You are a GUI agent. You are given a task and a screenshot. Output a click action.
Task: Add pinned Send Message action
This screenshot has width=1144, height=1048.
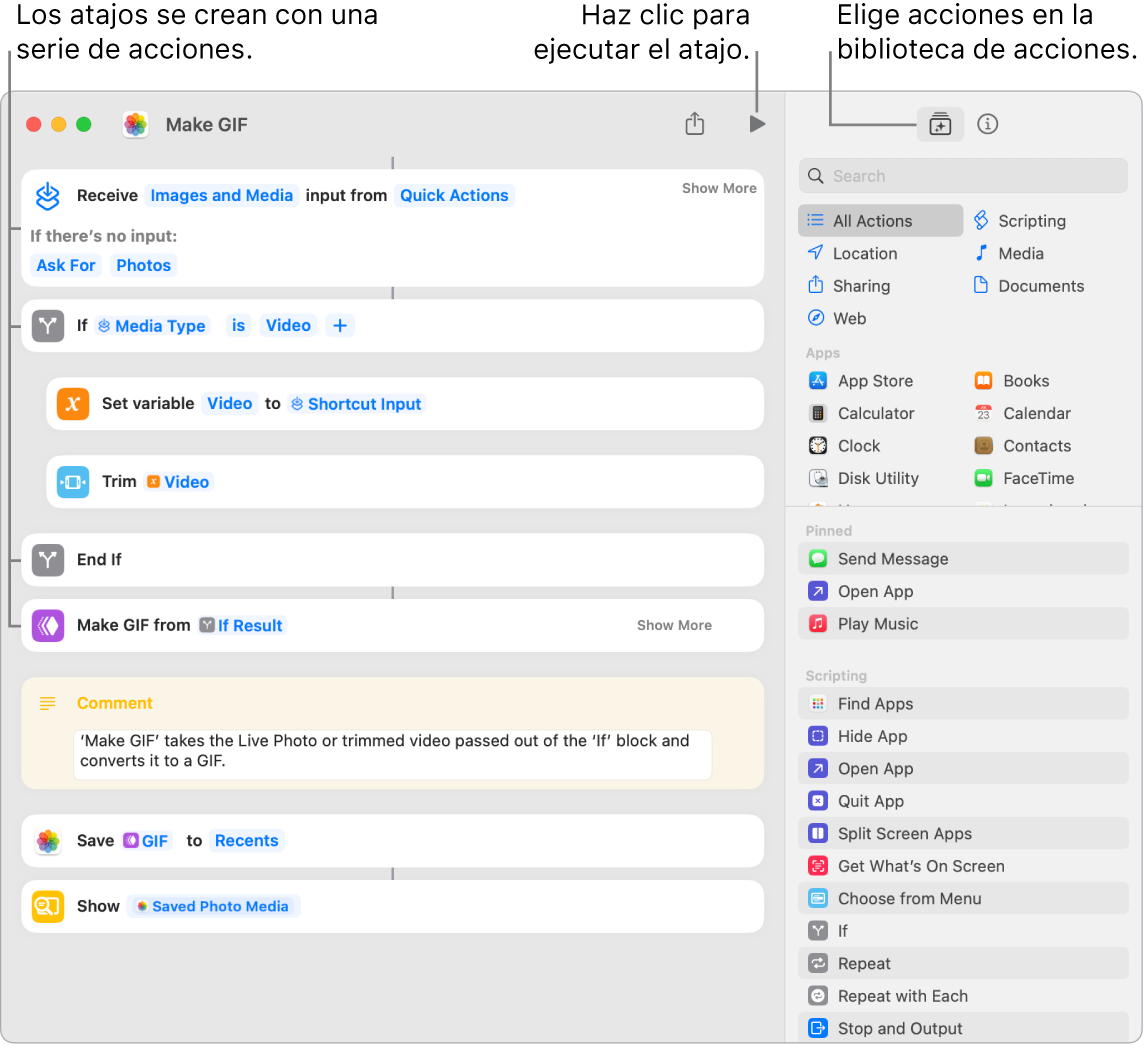(x=963, y=559)
